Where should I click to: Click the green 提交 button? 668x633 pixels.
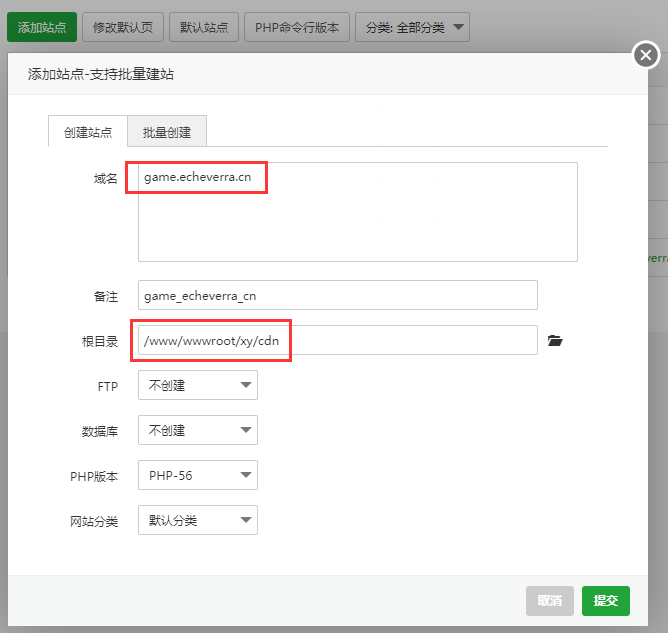point(606,601)
